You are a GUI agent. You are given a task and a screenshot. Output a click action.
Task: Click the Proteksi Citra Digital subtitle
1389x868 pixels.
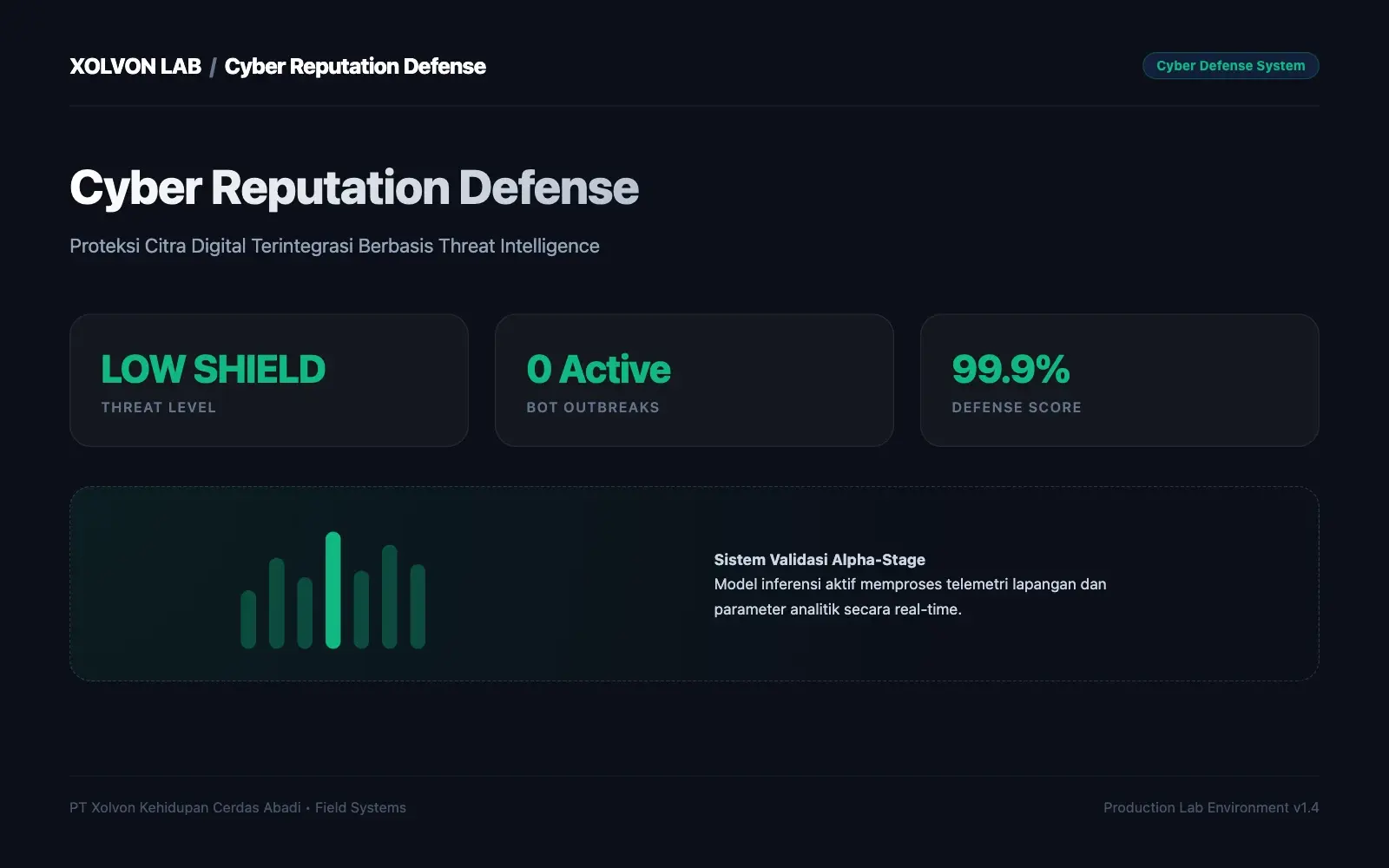pyautogui.click(x=334, y=247)
